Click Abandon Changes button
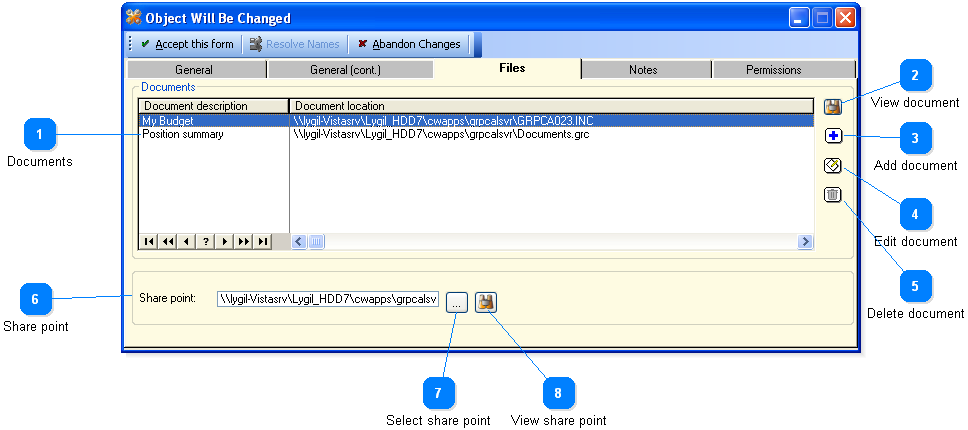This screenshot has width=968, height=430. 409,44
